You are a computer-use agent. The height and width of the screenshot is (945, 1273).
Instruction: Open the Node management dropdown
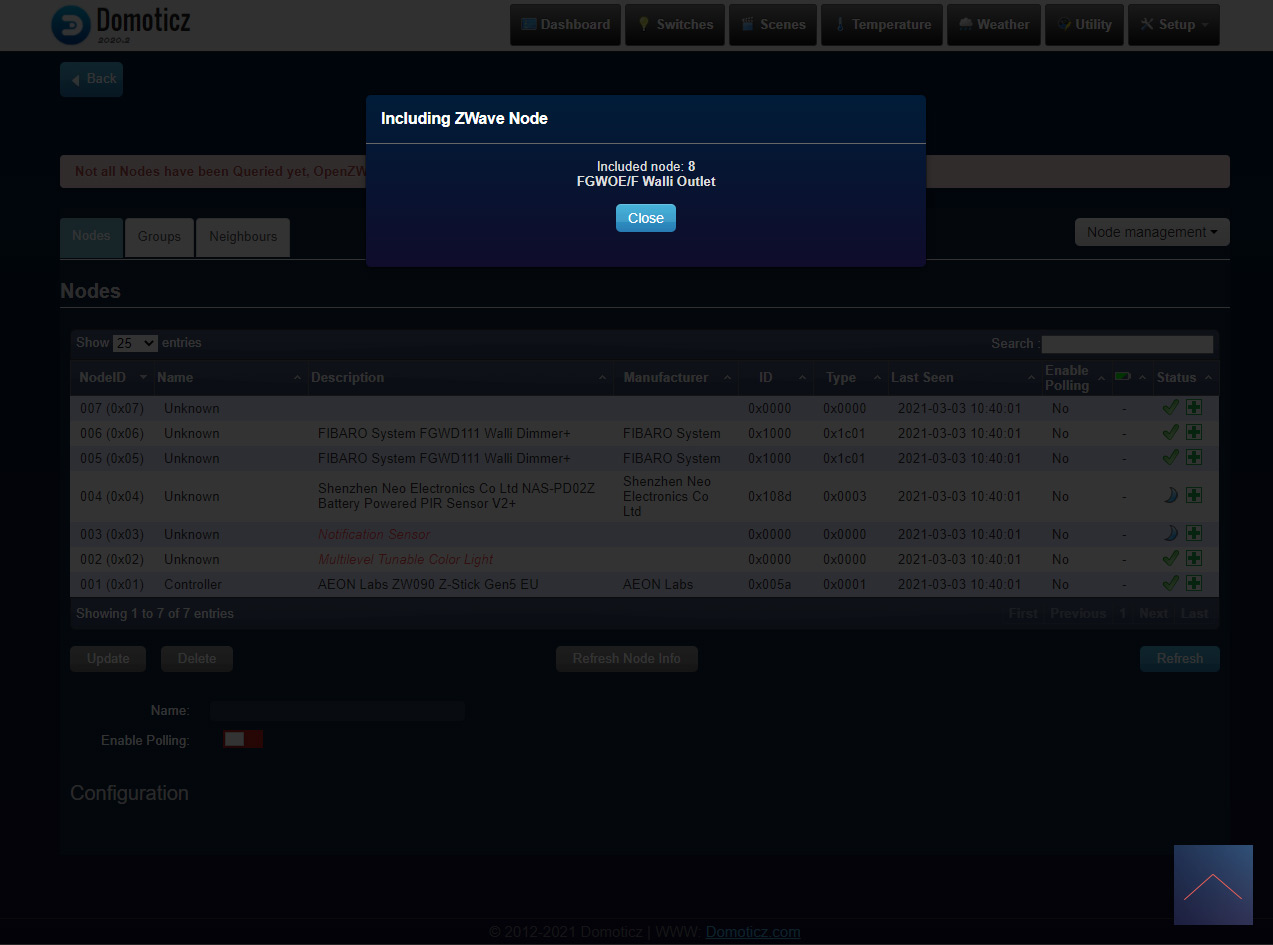tap(1152, 232)
